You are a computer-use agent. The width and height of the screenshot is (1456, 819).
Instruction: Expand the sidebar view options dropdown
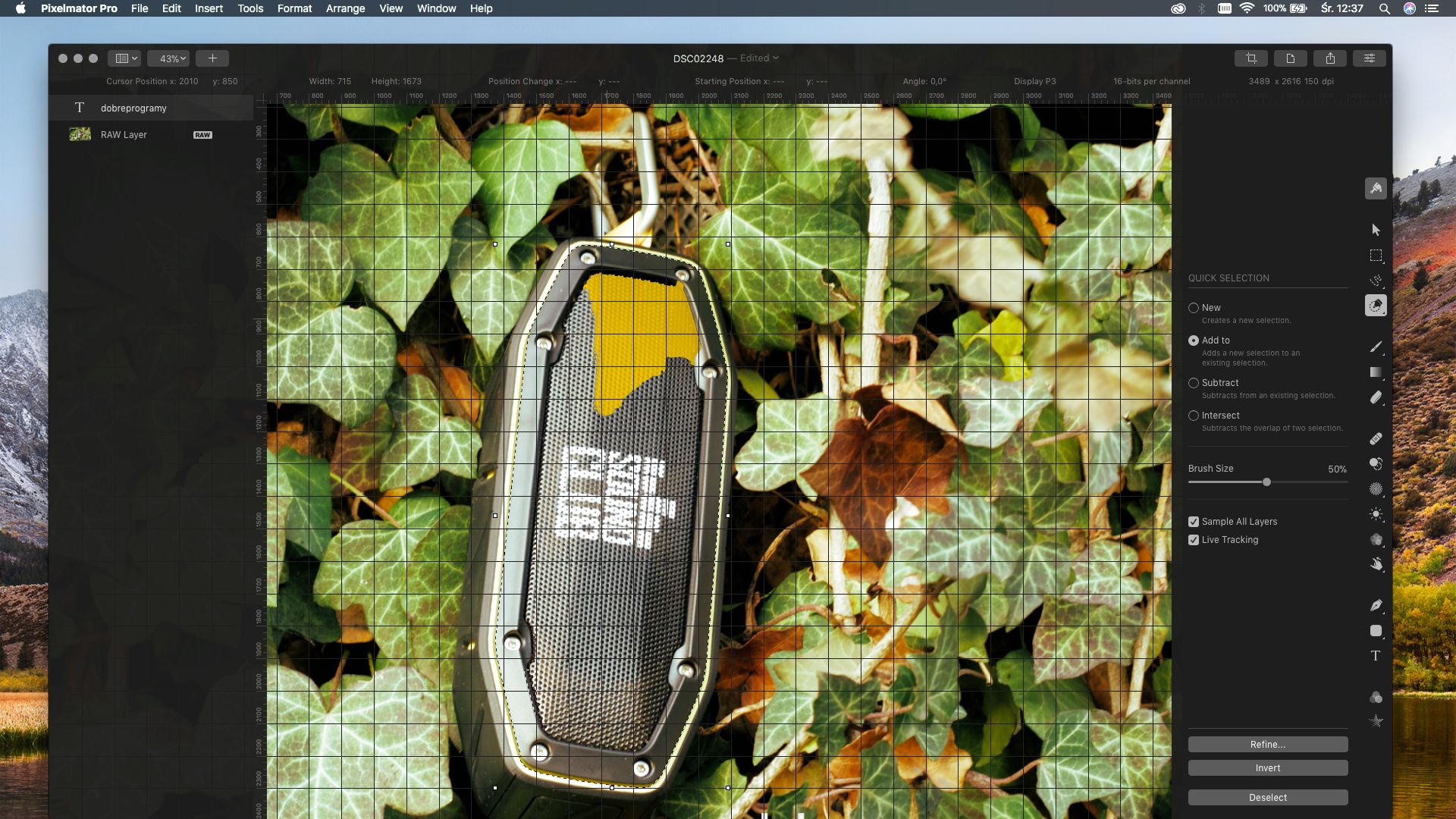pyautogui.click(x=126, y=58)
